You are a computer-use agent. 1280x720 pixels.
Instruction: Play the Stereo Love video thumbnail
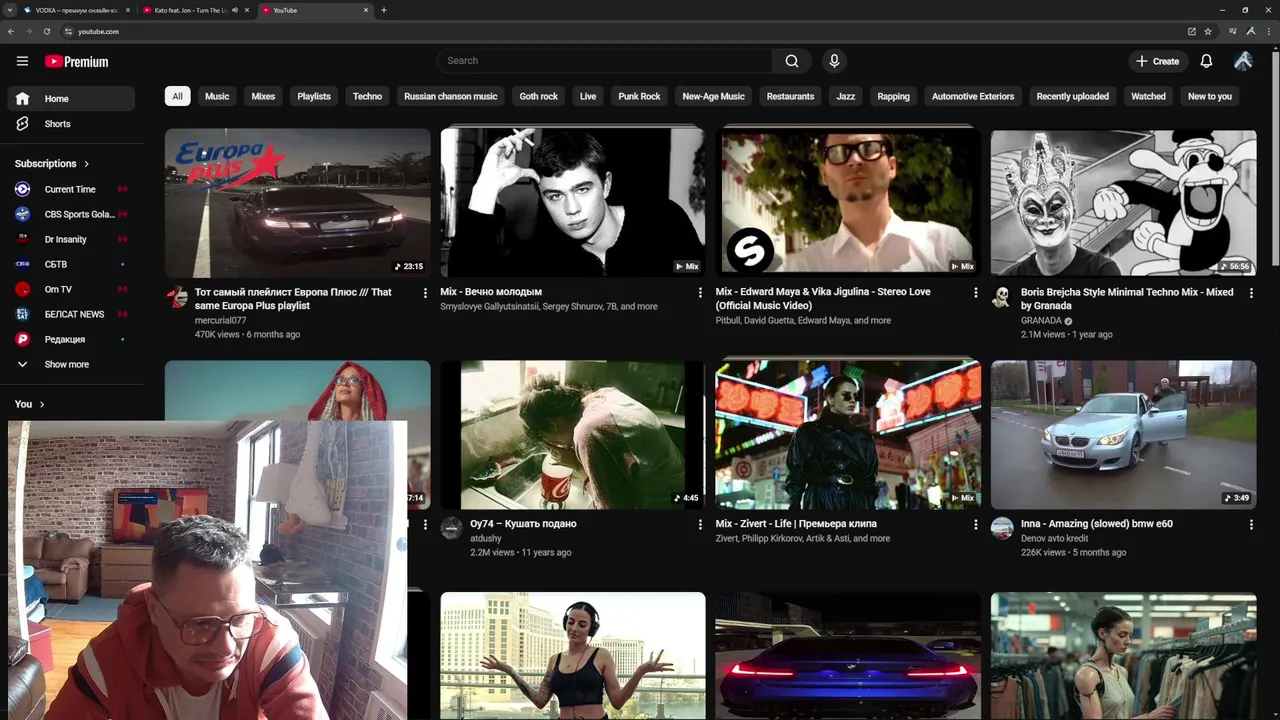848,202
